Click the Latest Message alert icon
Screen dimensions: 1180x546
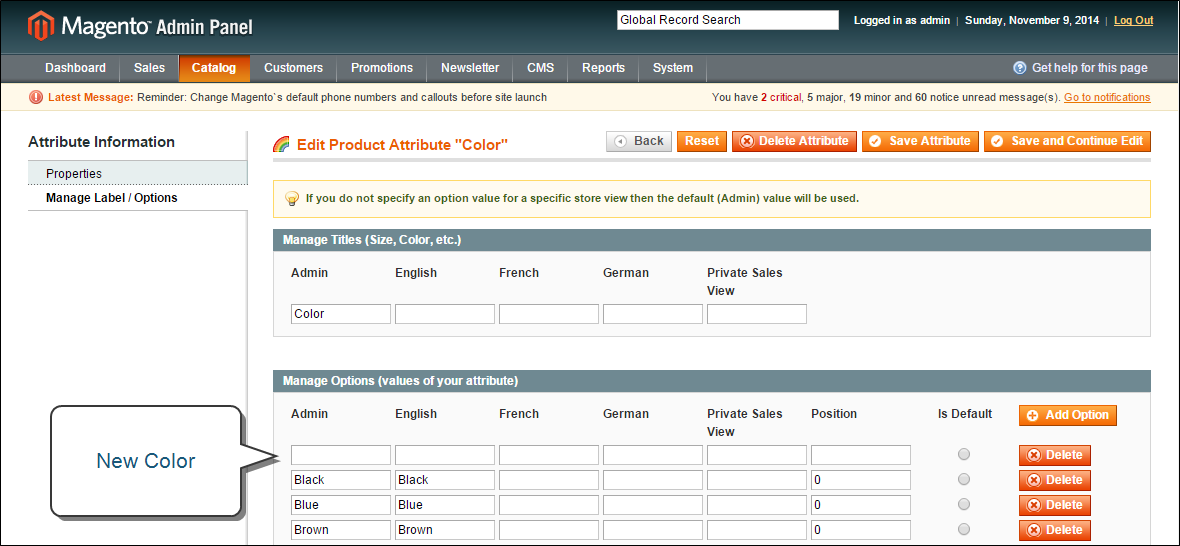[36, 97]
